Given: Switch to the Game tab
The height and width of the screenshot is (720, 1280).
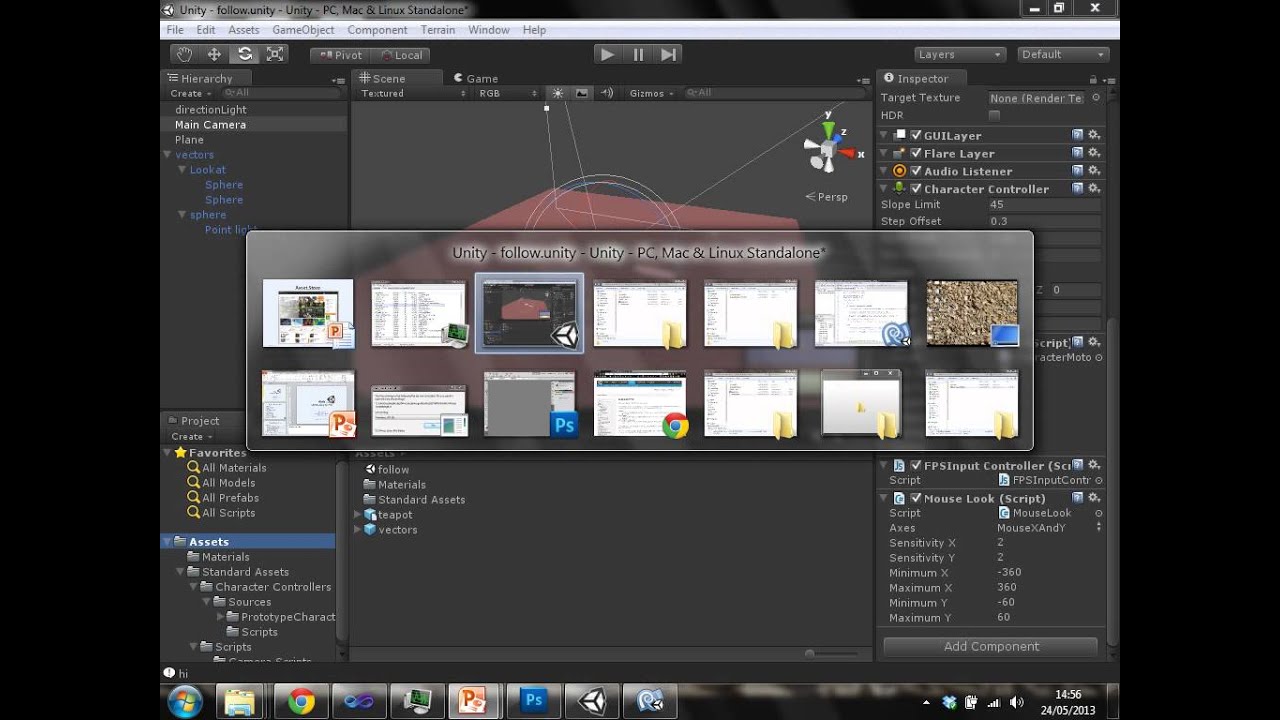Looking at the screenshot, I should coord(475,78).
